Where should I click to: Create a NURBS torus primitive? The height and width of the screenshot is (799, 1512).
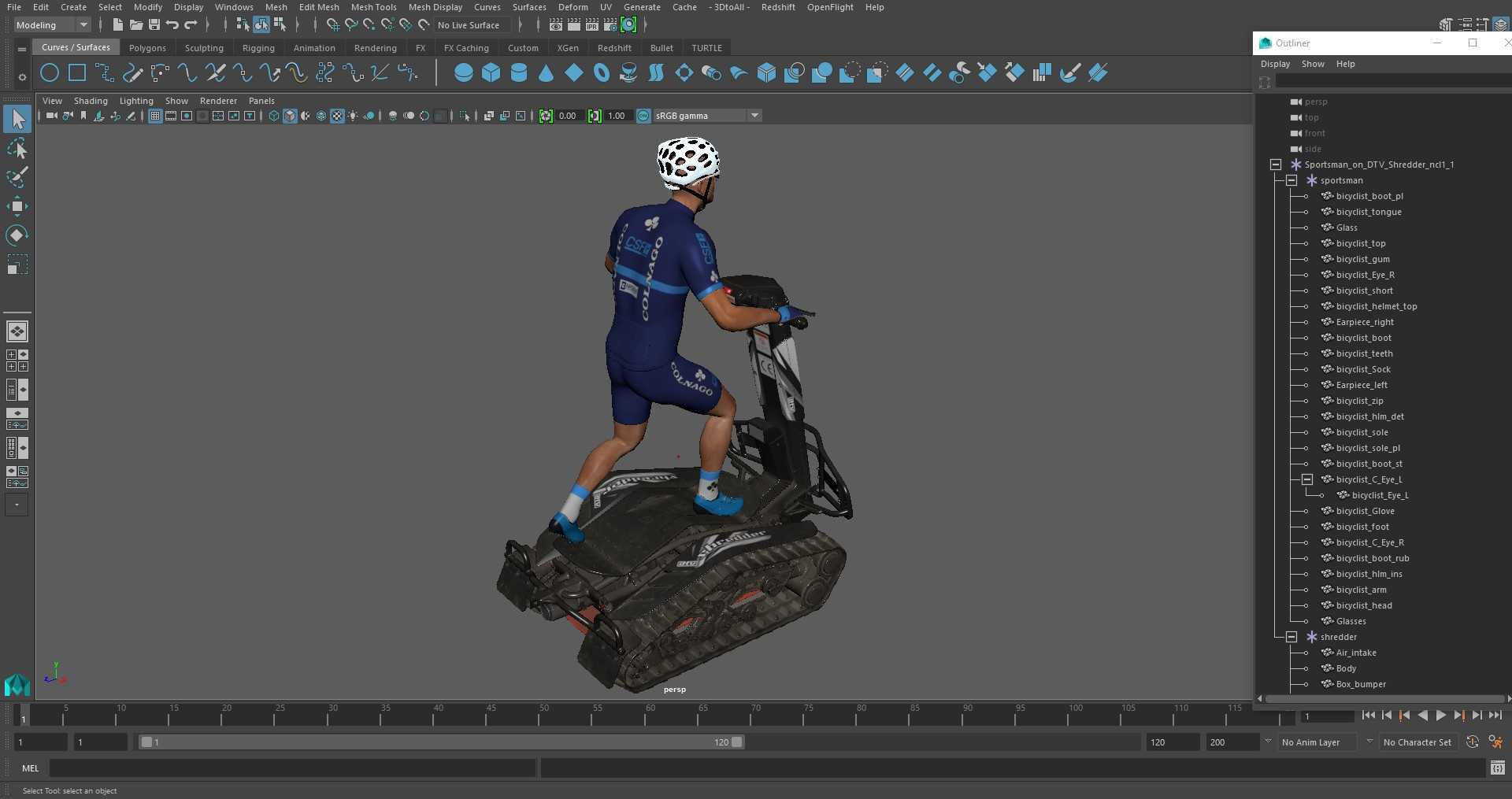pos(602,73)
